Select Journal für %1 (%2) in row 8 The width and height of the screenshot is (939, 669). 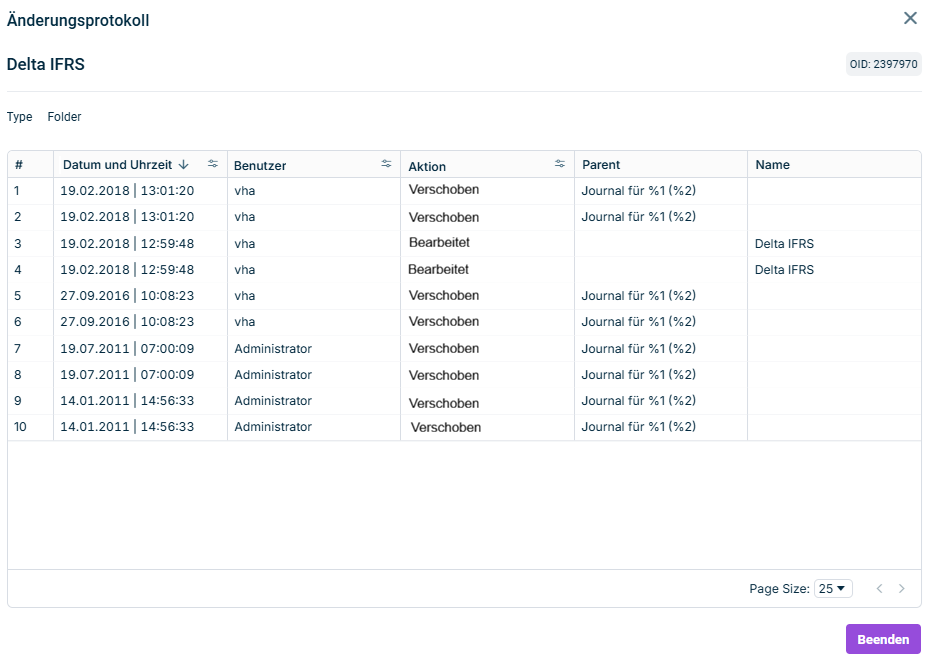pyautogui.click(x=638, y=375)
